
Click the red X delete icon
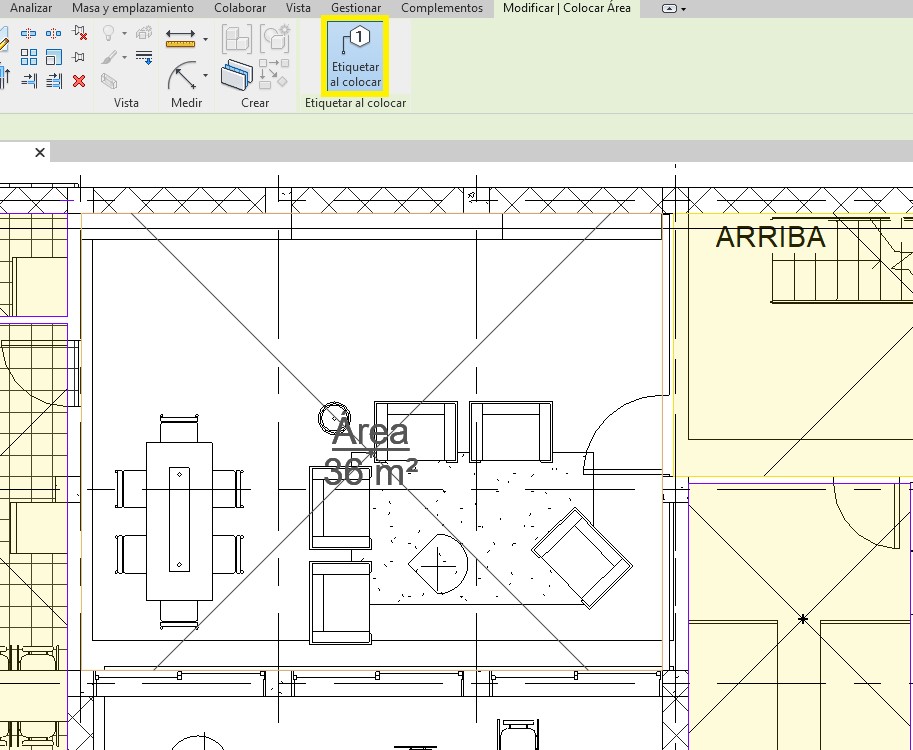point(79,81)
